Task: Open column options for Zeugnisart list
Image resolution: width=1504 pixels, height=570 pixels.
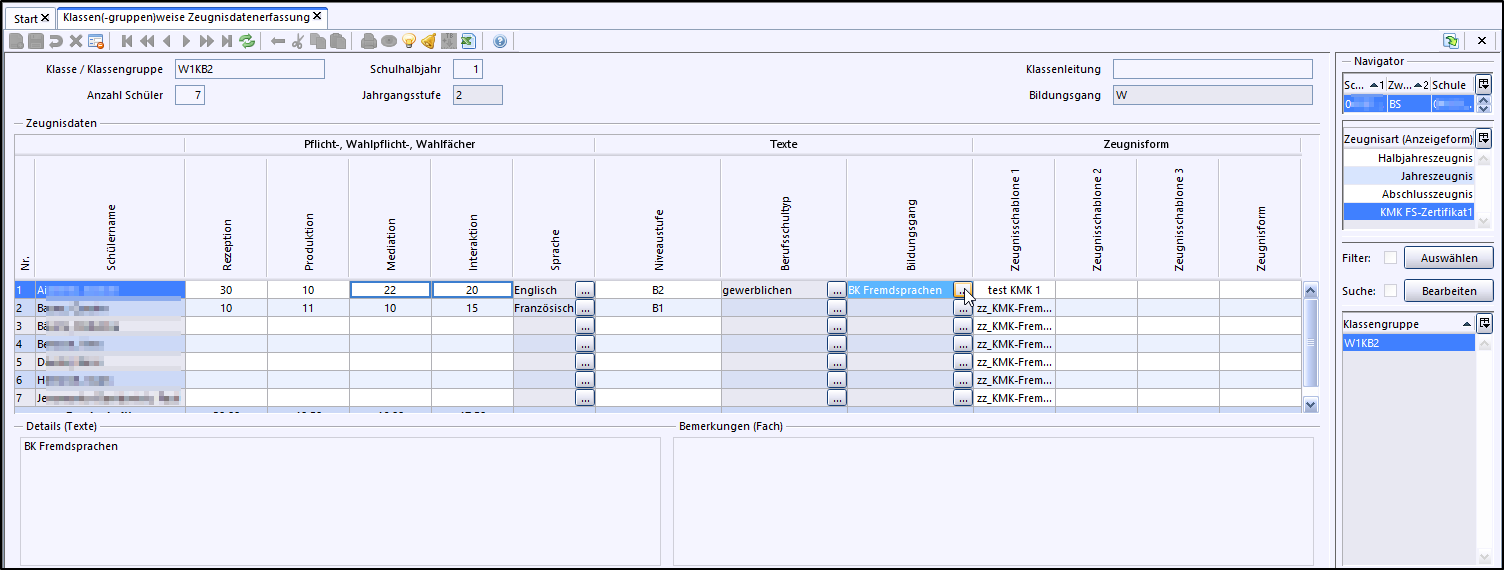Action: click(x=1484, y=139)
